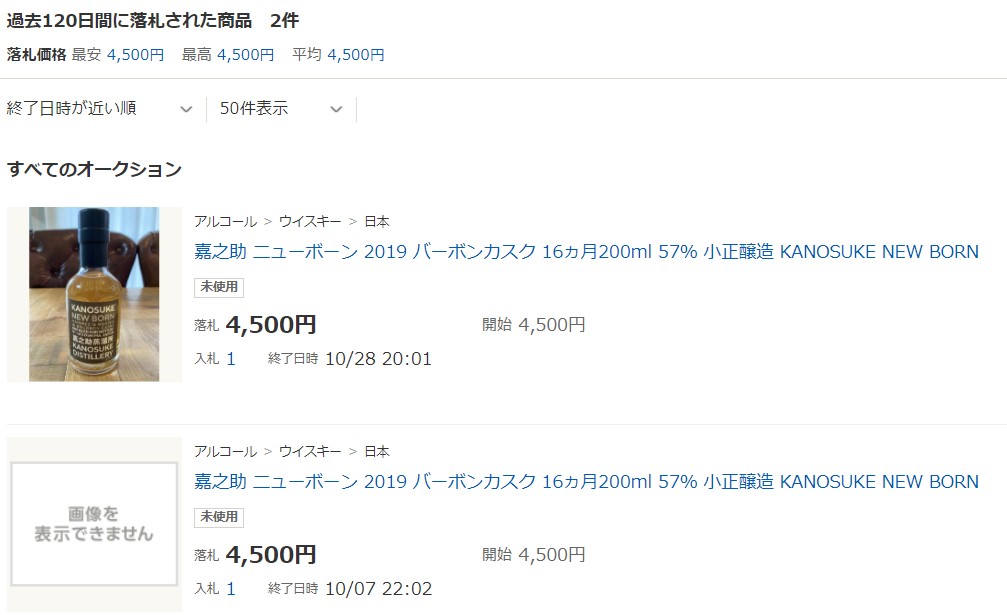Select the アルコール category in the first listing
Viewport: 1007px width, 615px height.
coord(225,221)
